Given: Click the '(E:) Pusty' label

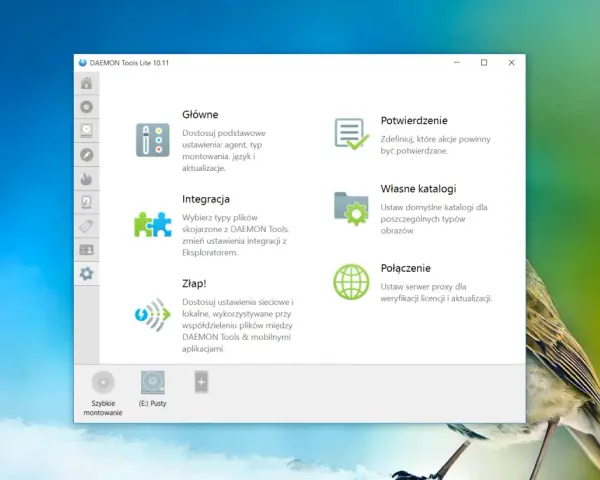Looking at the screenshot, I should click(x=153, y=403).
